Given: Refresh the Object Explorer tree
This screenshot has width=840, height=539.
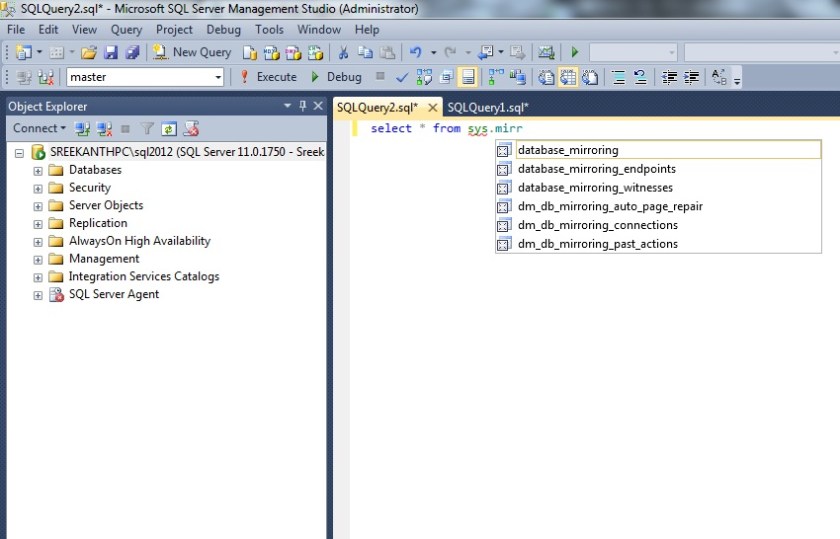Looking at the screenshot, I should (x=169, y=129).
